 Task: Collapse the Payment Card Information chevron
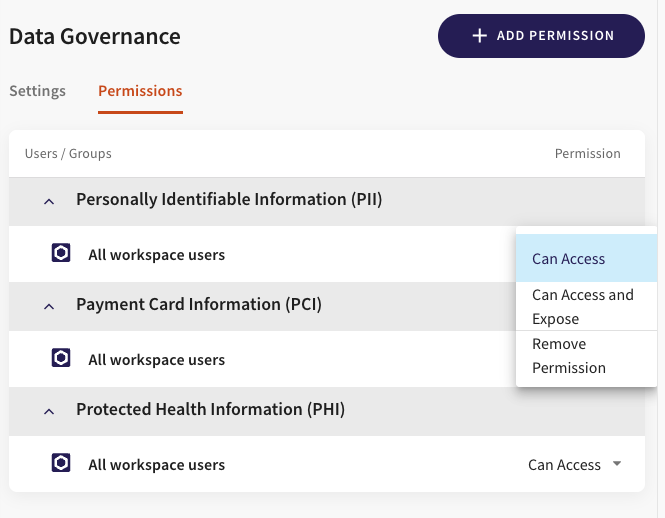pos(48,305)
